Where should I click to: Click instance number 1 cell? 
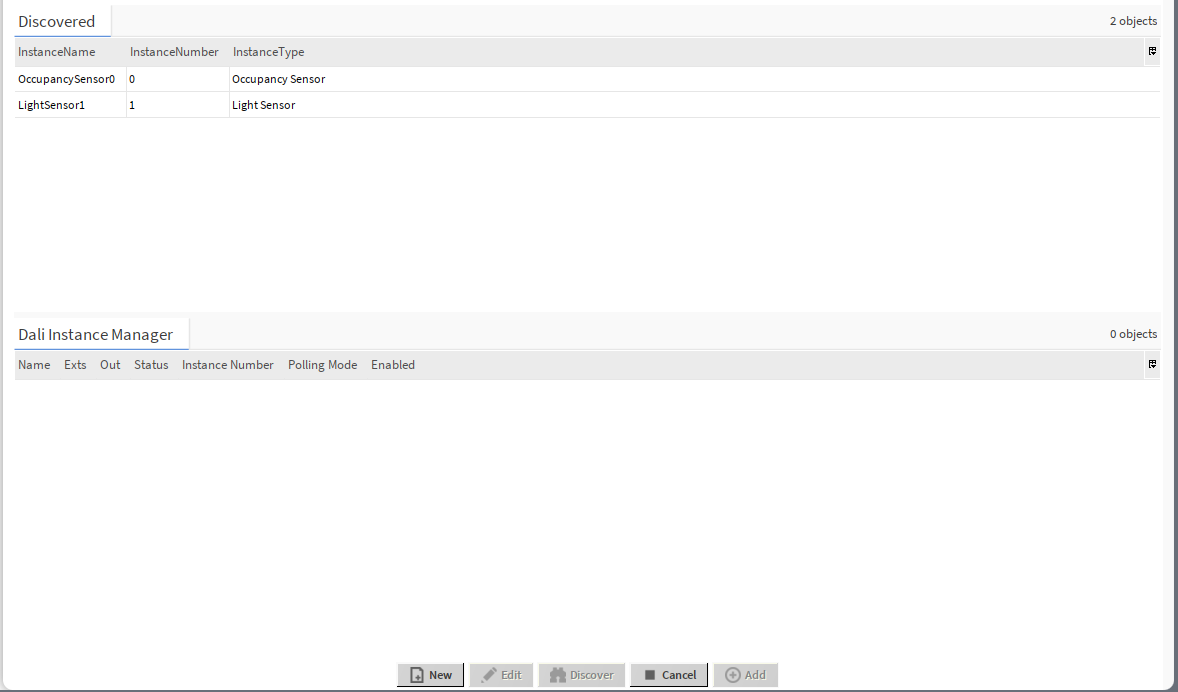[x=177, y=105]
